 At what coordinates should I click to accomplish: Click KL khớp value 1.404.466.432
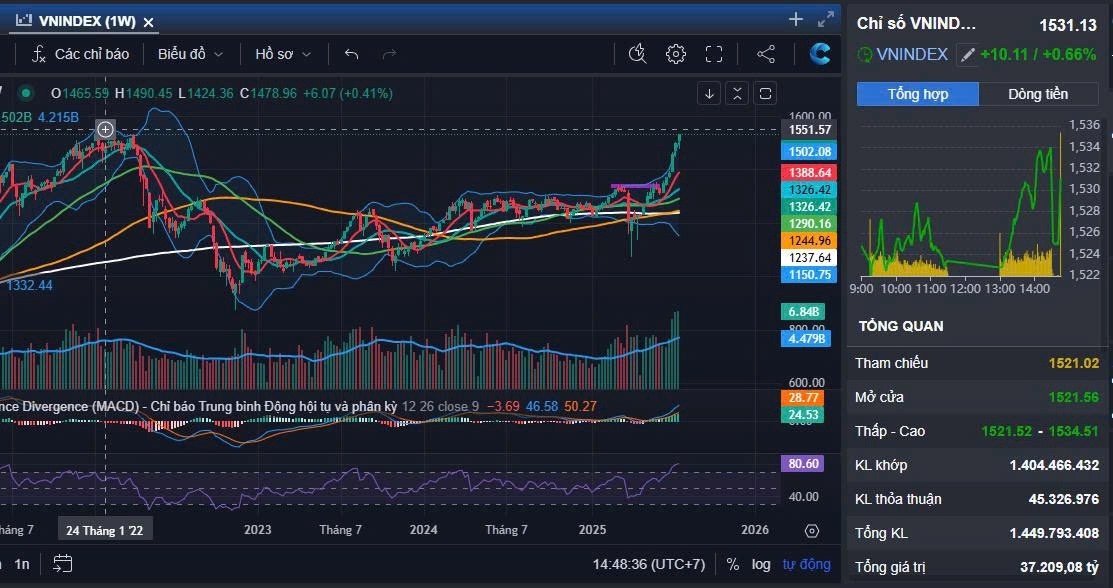(x=1054, y=465)
